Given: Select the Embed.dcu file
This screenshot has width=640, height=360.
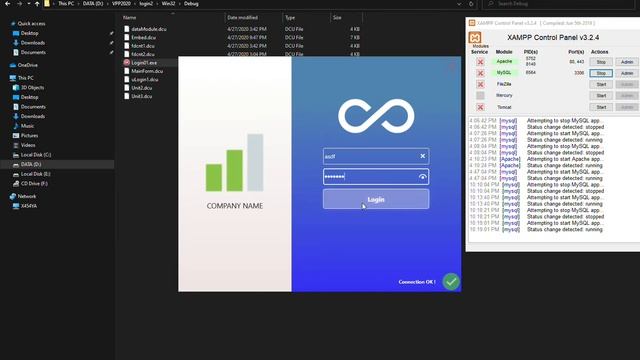Looking at the screenshot, I should tap(143, 38).
